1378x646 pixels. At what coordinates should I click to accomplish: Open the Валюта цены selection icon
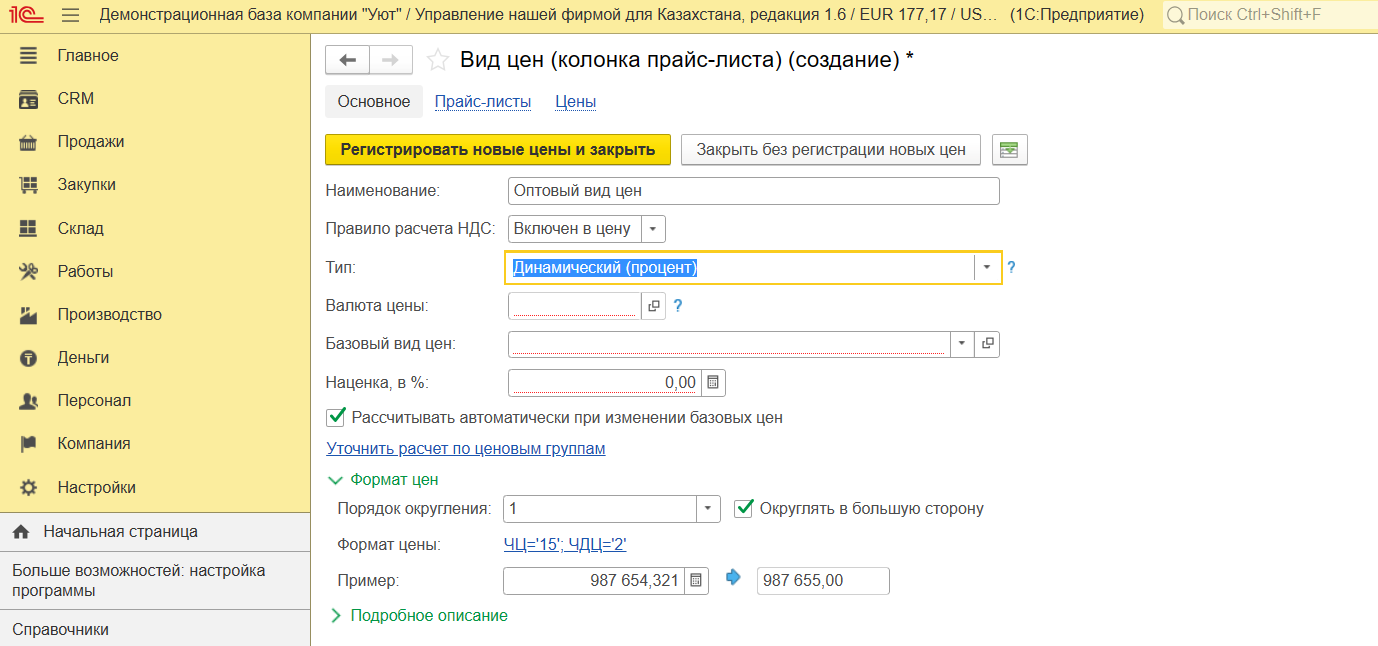click(x=654, y=306)
